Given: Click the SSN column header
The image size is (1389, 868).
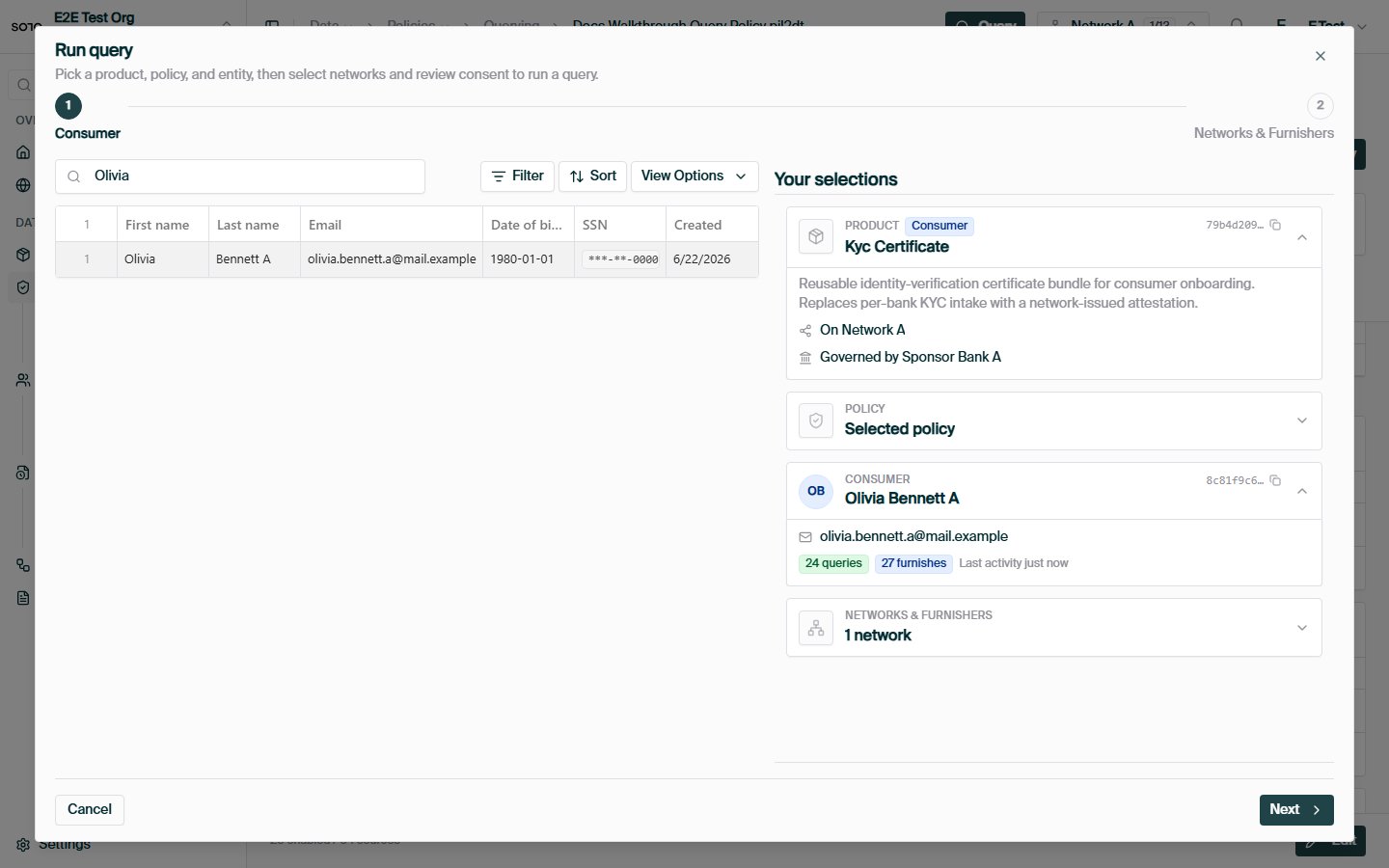Looking at the screenshot, I should [620, 225].
